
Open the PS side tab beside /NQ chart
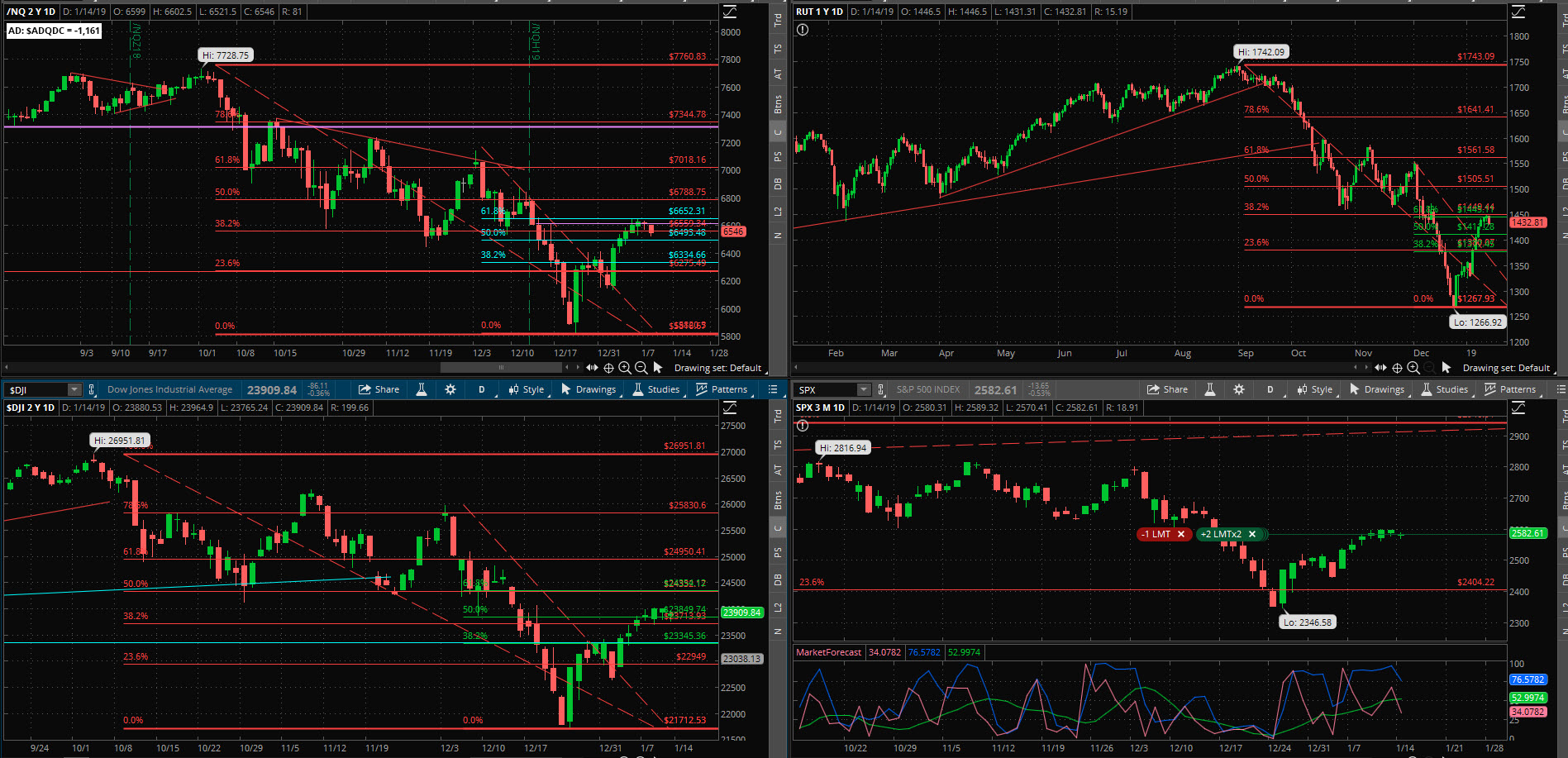point(778,157)
